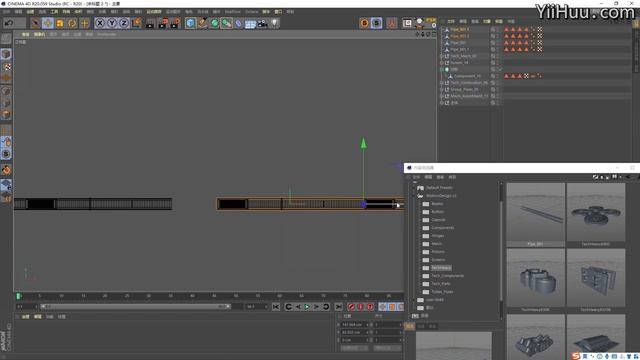
Task: Select the Rotate tool in the toolbar
Action: [x=72, y=23]
